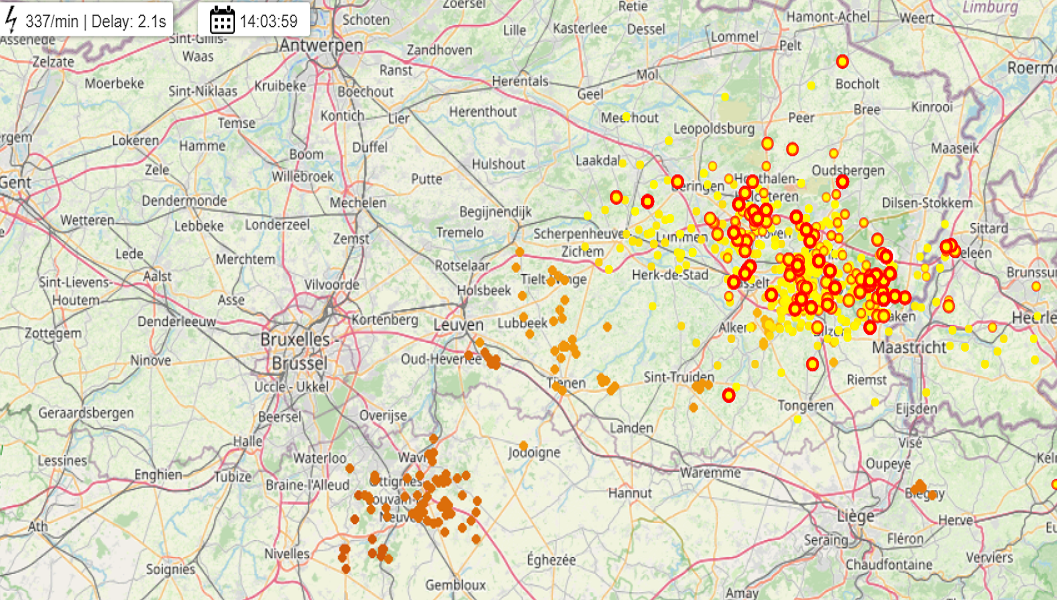Click the Geraardsbergen town label
The width and height of the screenshot is (1057, 600).
point(86,413)
